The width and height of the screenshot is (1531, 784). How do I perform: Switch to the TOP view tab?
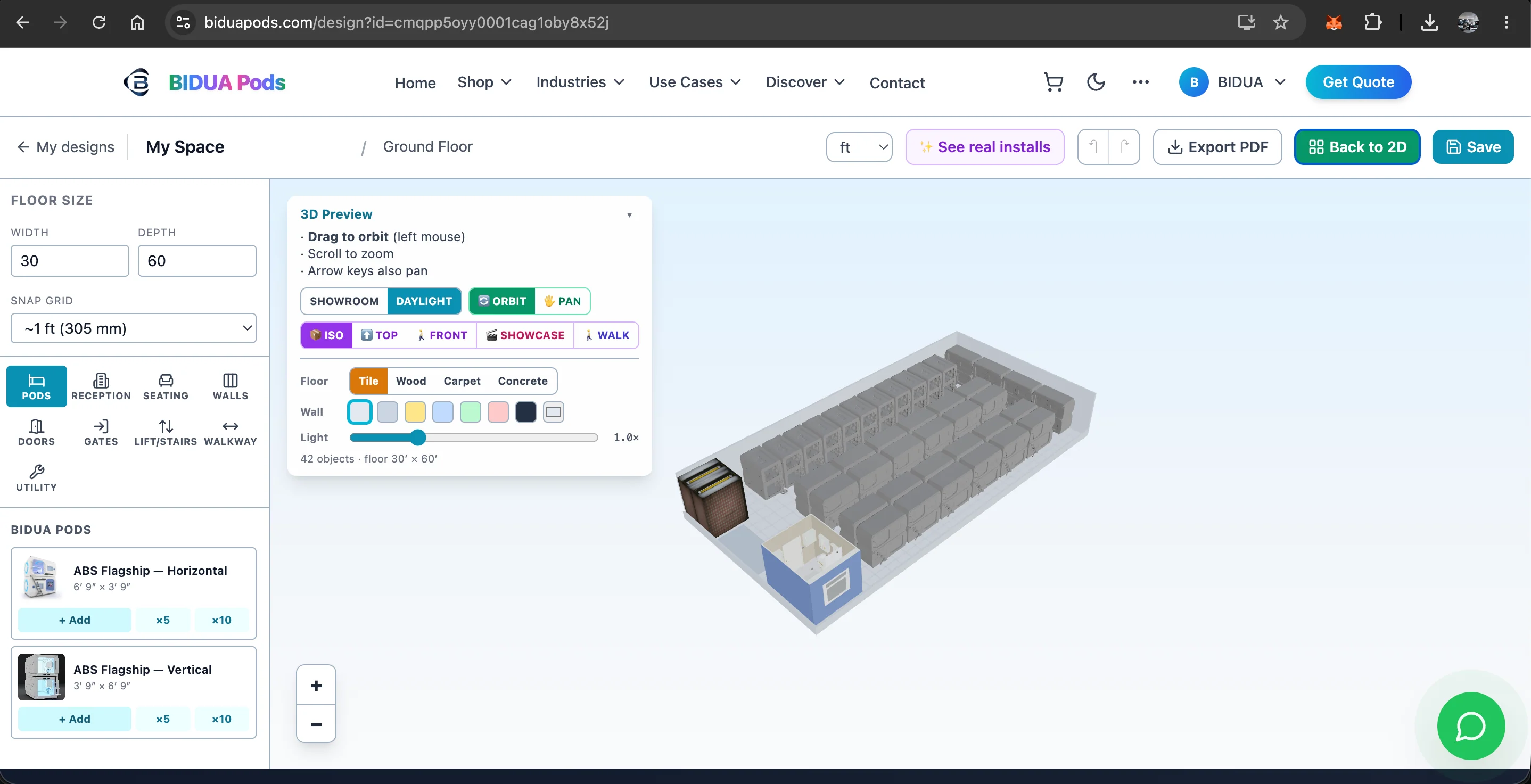click(379, 335)
